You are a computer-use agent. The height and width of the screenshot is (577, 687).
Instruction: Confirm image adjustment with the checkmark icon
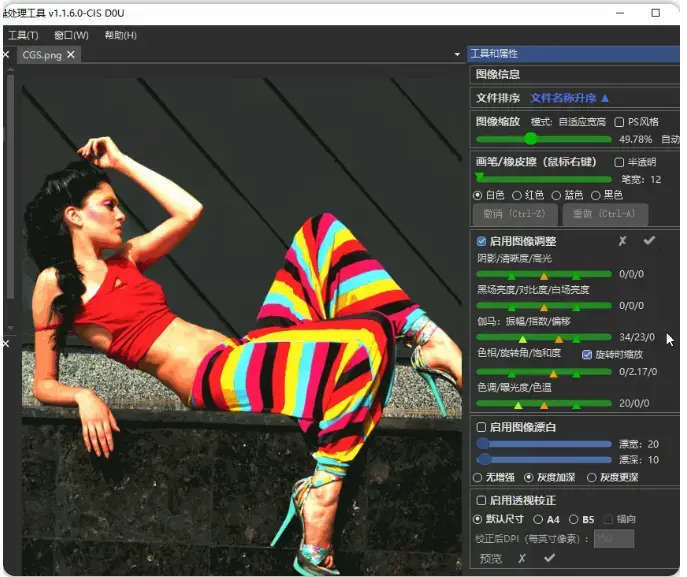tap(649, 241)
